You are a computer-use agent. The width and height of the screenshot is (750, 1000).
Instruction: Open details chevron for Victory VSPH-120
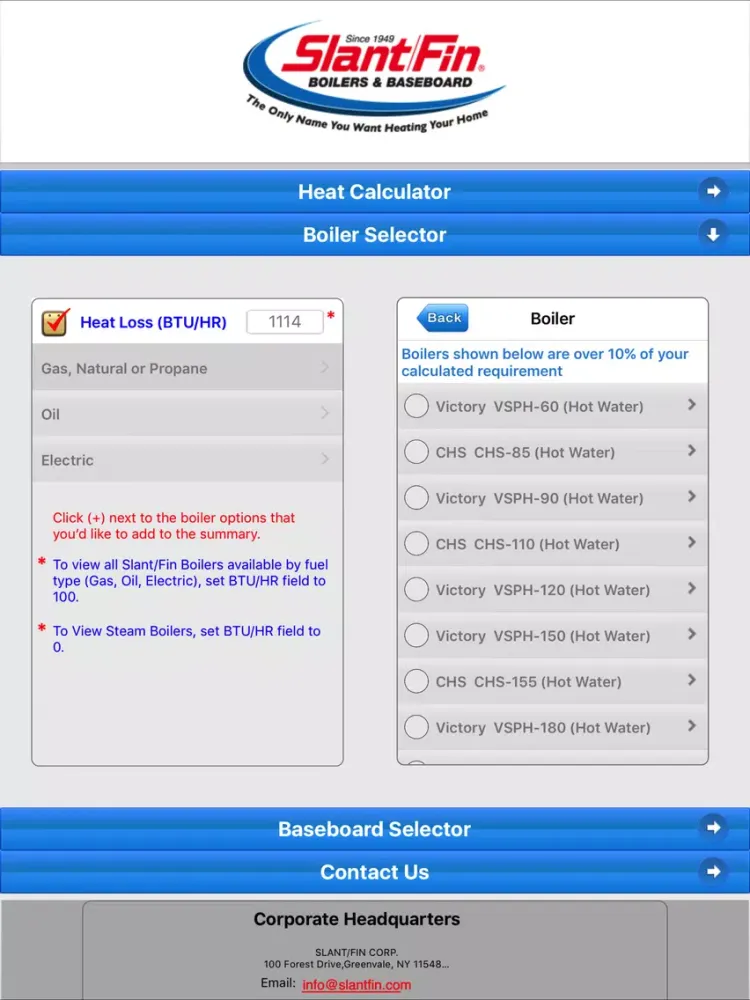coord(692,588)
